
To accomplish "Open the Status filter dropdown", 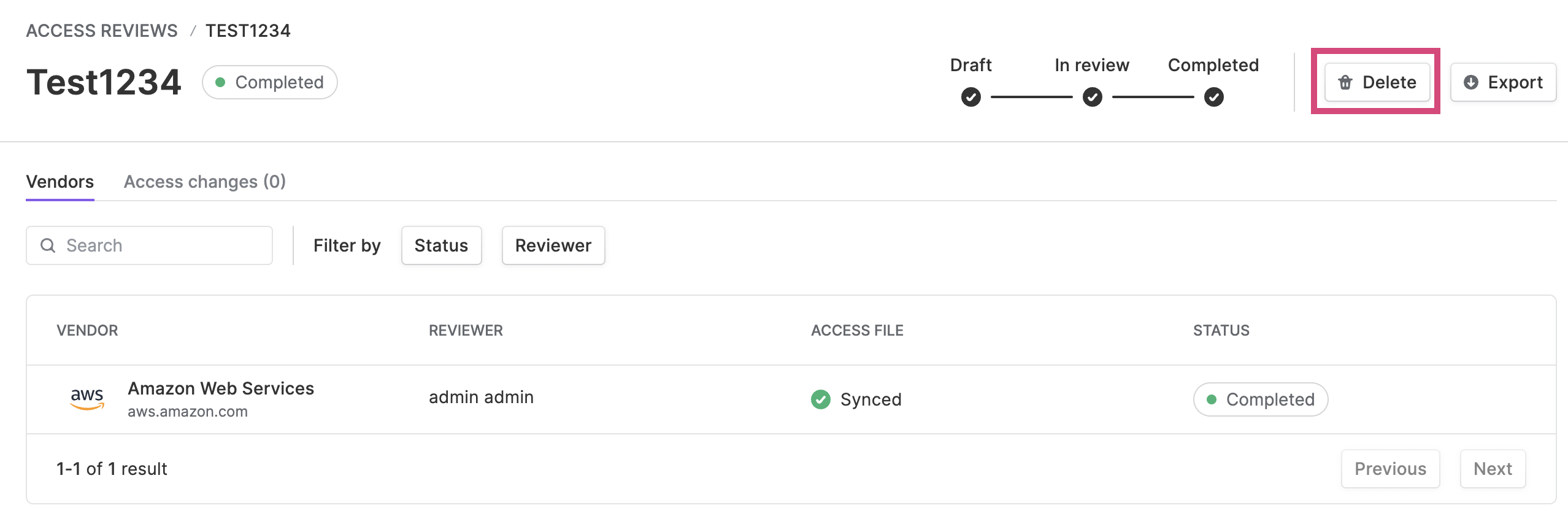I will point(441,245).
